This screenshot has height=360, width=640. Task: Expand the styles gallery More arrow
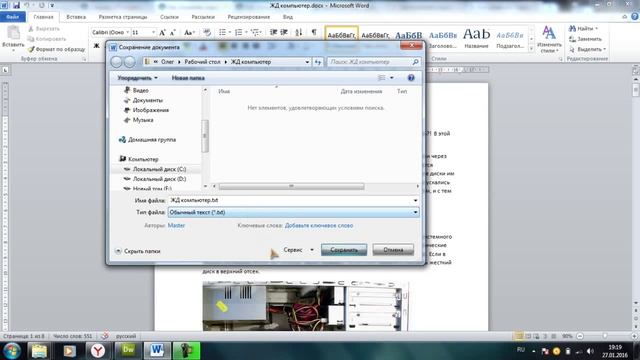coord(531,49)
